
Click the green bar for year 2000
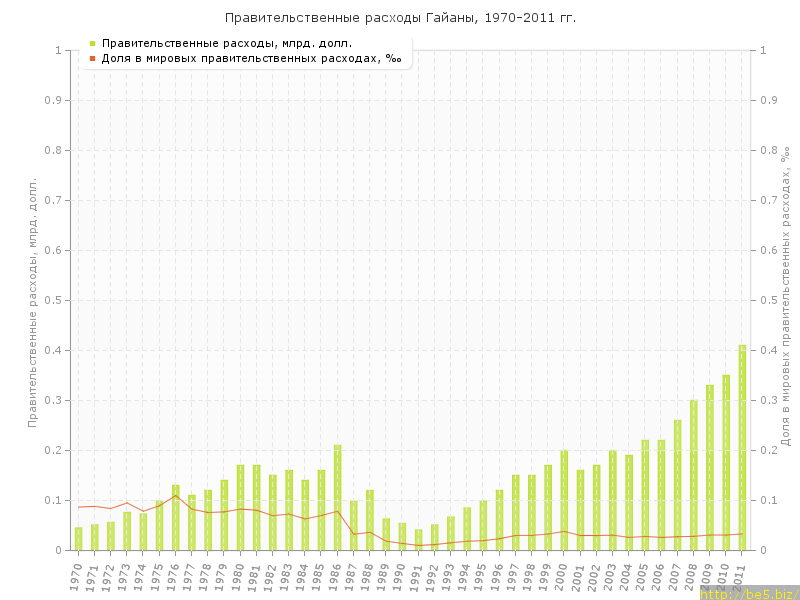click(x=564, y=500)
